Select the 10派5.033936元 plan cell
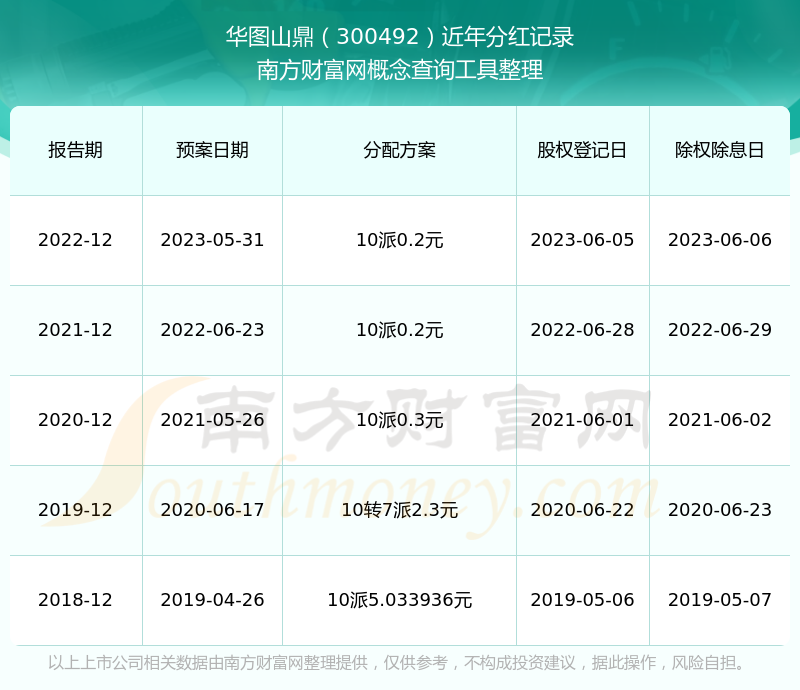800x690 pixels. (399, 600)
